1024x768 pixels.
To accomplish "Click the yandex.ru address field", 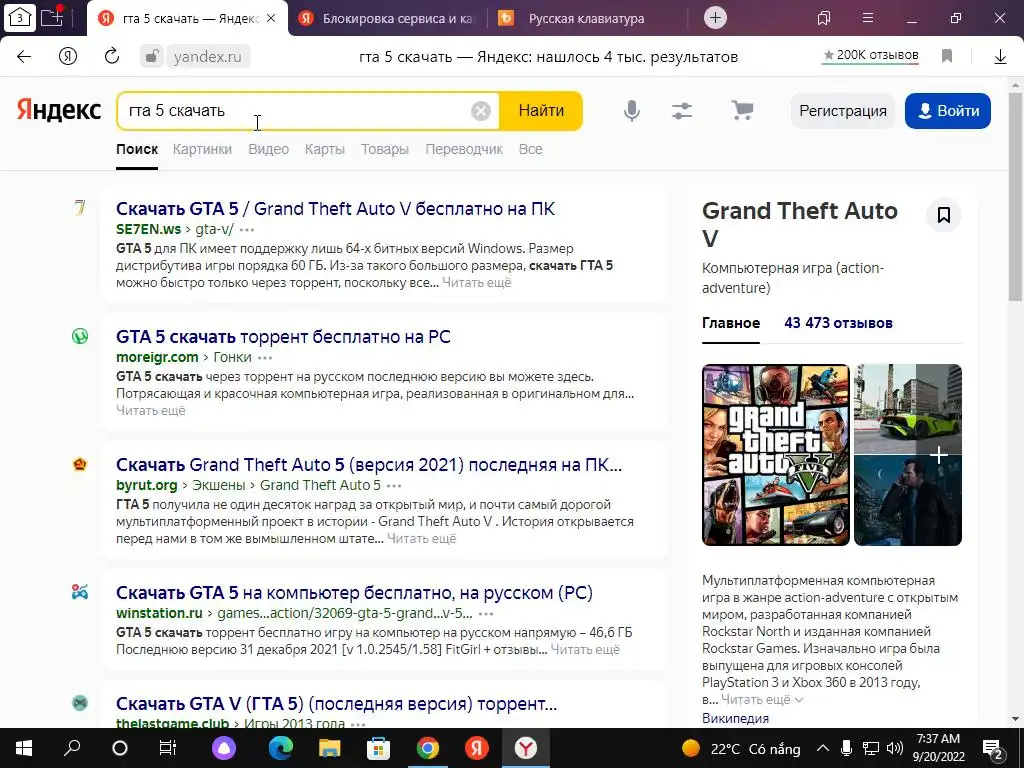I will tap(208, 57).
